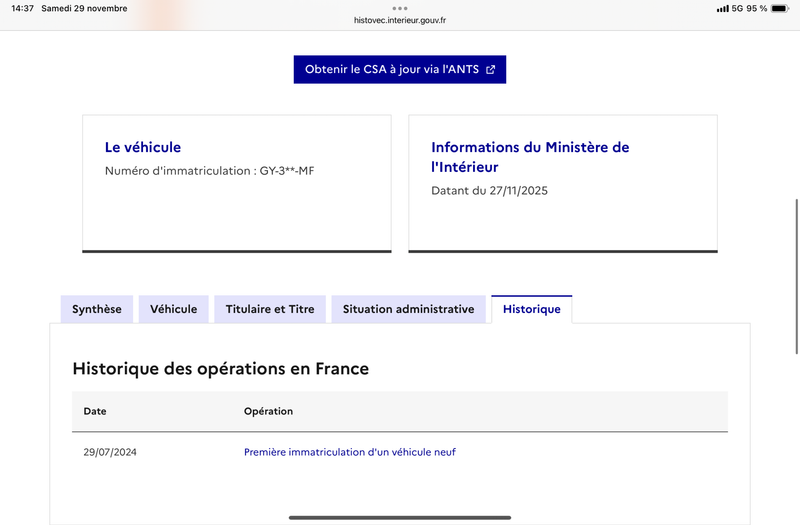Screen dimensions: 800x525
Task: Open the Véhicule tab
Action: [174, 309]
